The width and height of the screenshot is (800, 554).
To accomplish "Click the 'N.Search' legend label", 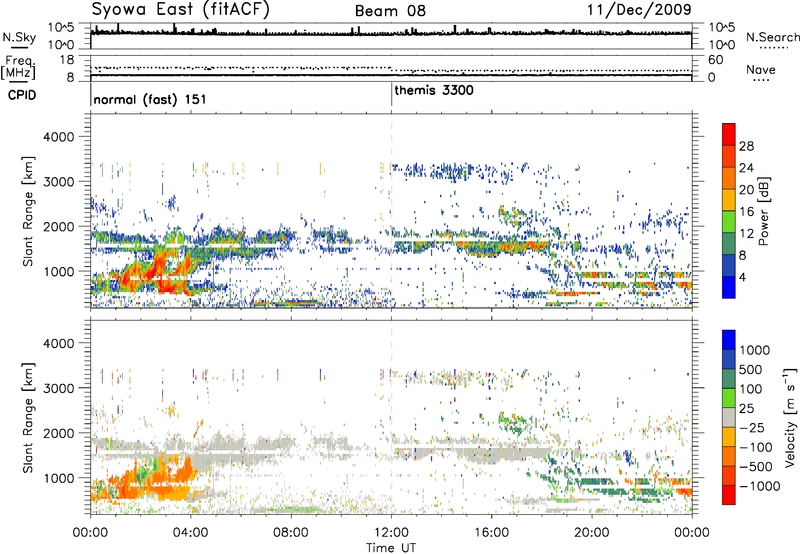I will tap(773, 37).
